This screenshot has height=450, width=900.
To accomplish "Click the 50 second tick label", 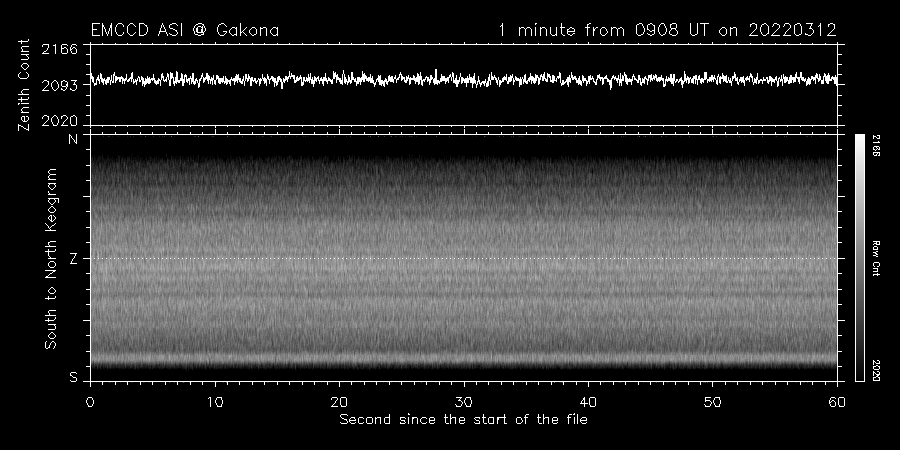I will coord(712,402).
